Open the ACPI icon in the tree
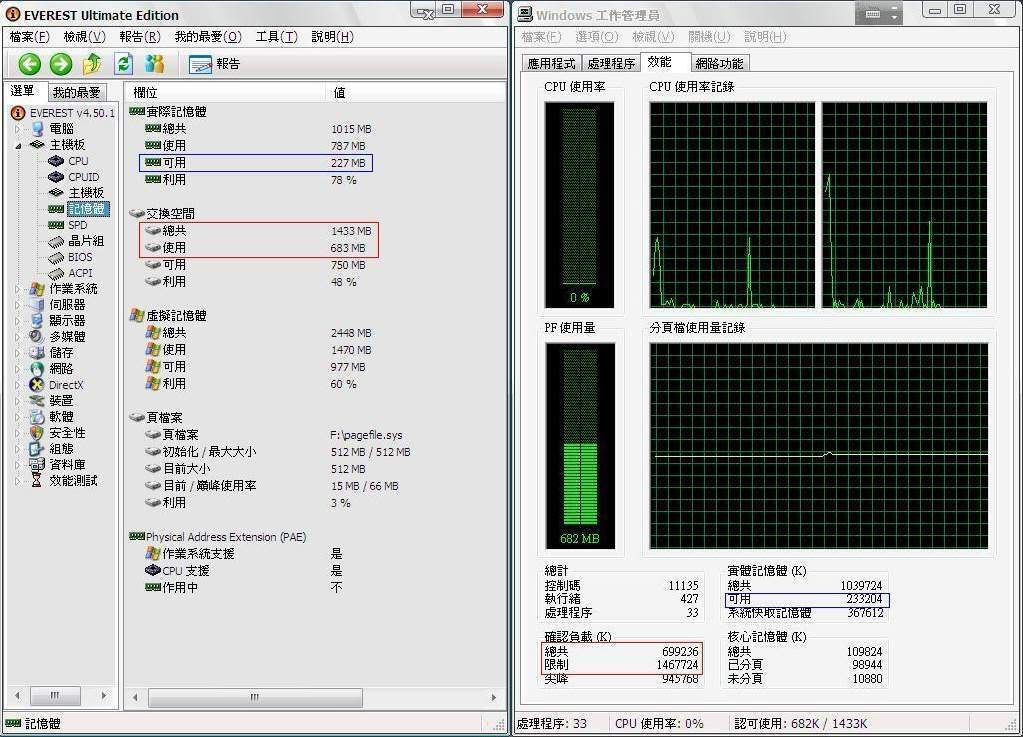Viewport: 1023px width, 737px height. point(56,273)
